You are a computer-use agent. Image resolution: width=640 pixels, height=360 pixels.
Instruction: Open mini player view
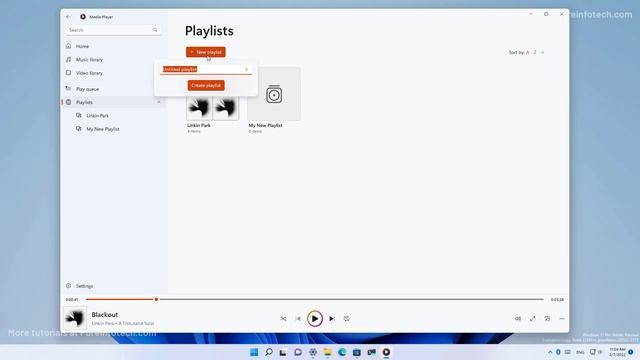547,318
